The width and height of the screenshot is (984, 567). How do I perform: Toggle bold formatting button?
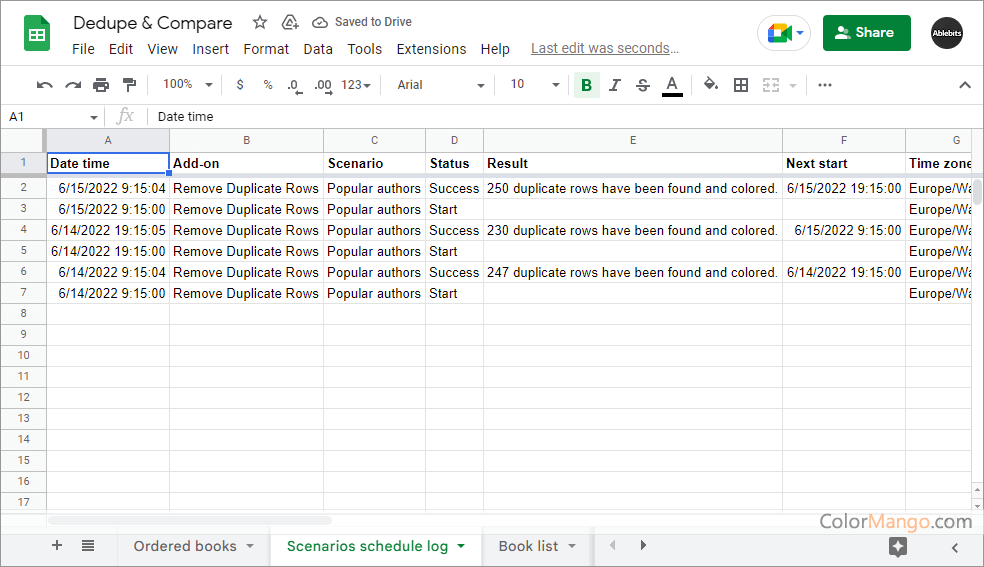click(586, 85)
